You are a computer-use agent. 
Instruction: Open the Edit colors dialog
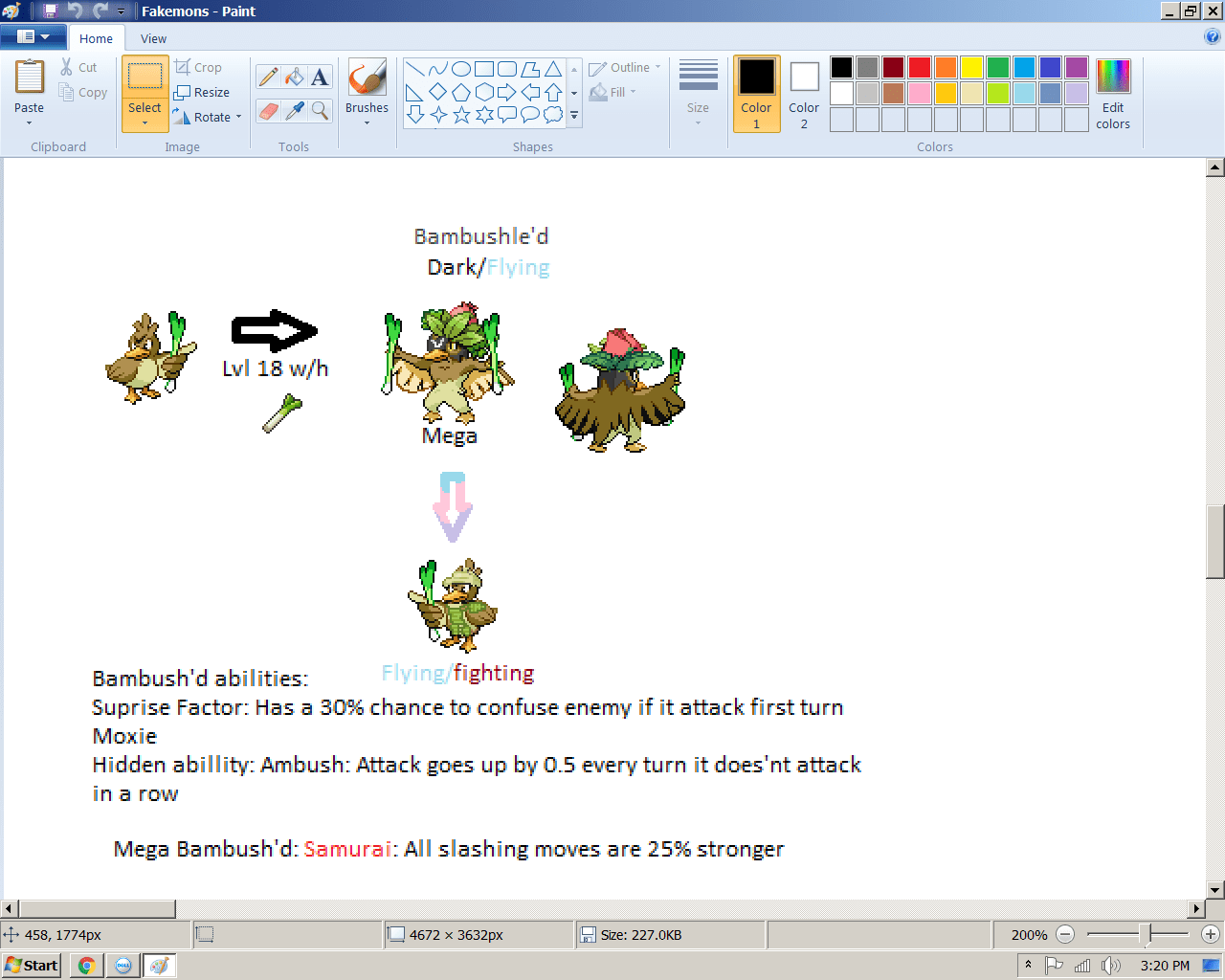click(1113, 94)
